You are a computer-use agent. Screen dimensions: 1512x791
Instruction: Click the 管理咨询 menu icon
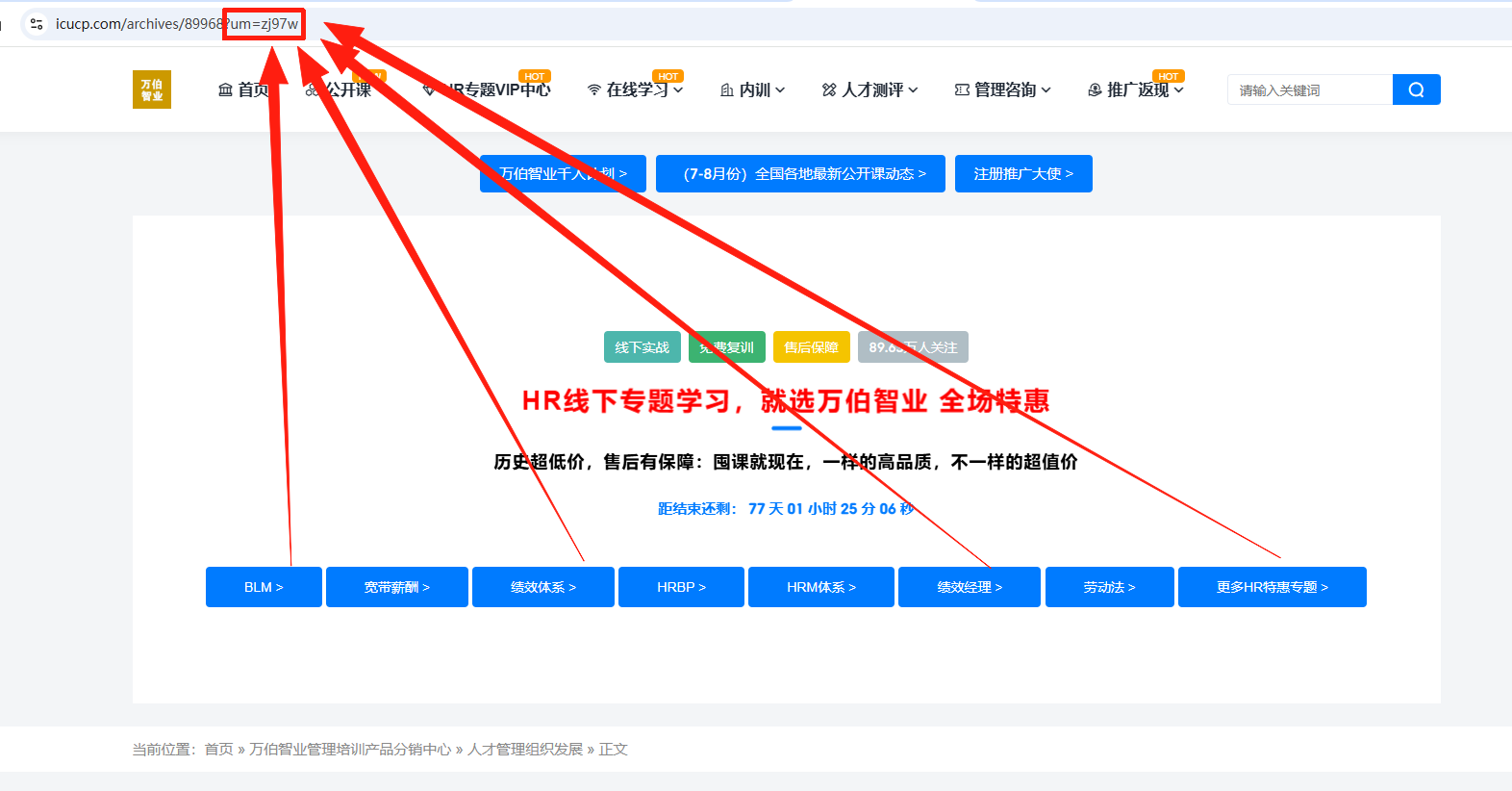click(x=962, y=90)
